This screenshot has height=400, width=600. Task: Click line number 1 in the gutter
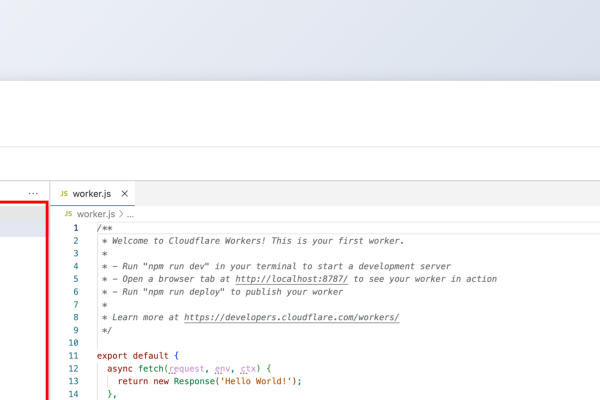point(75,228)
